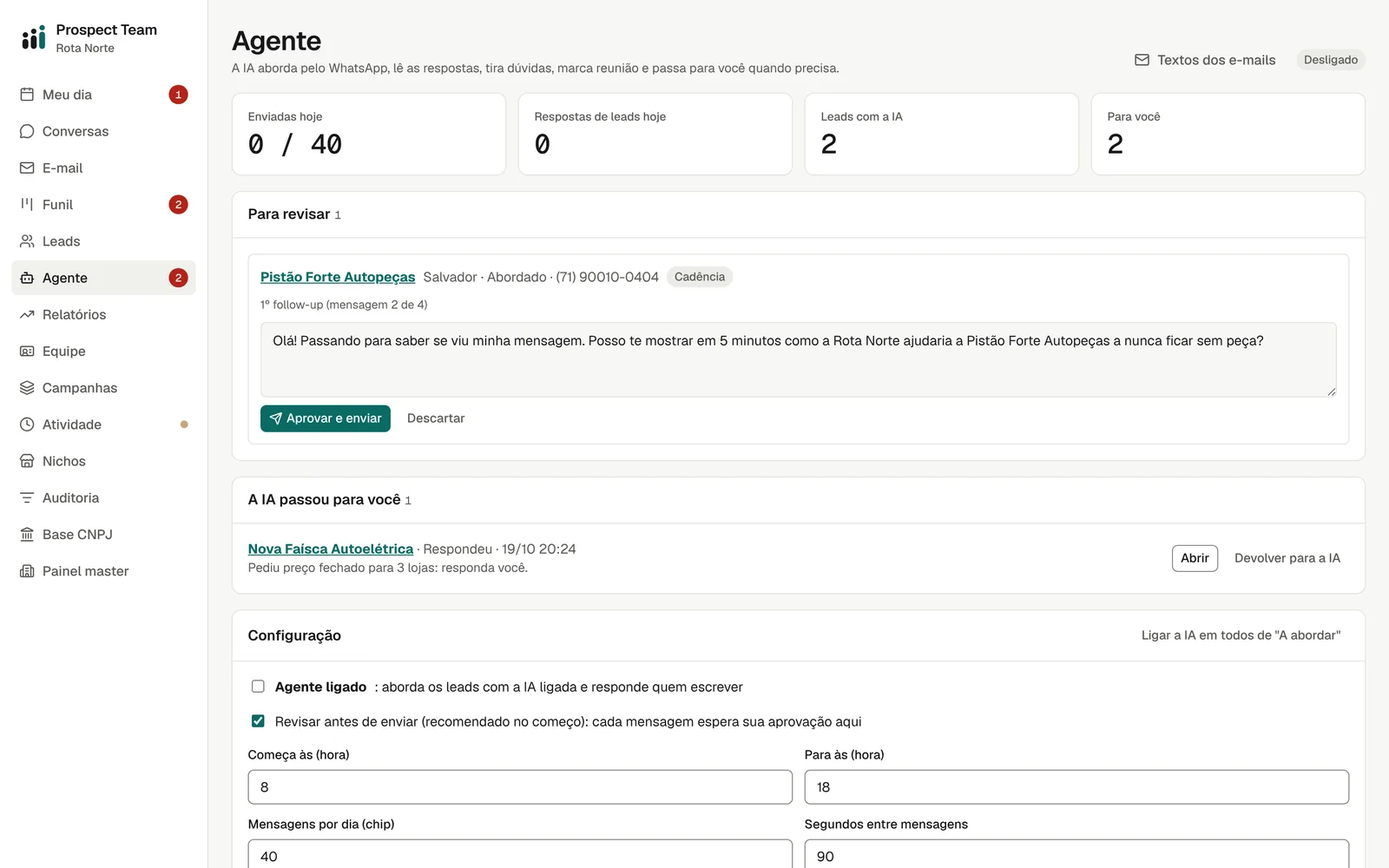The height and width of the screenshot is (868, 1389).
Task: Open Textos dos e-mails link
Action: click(1205, 60)
